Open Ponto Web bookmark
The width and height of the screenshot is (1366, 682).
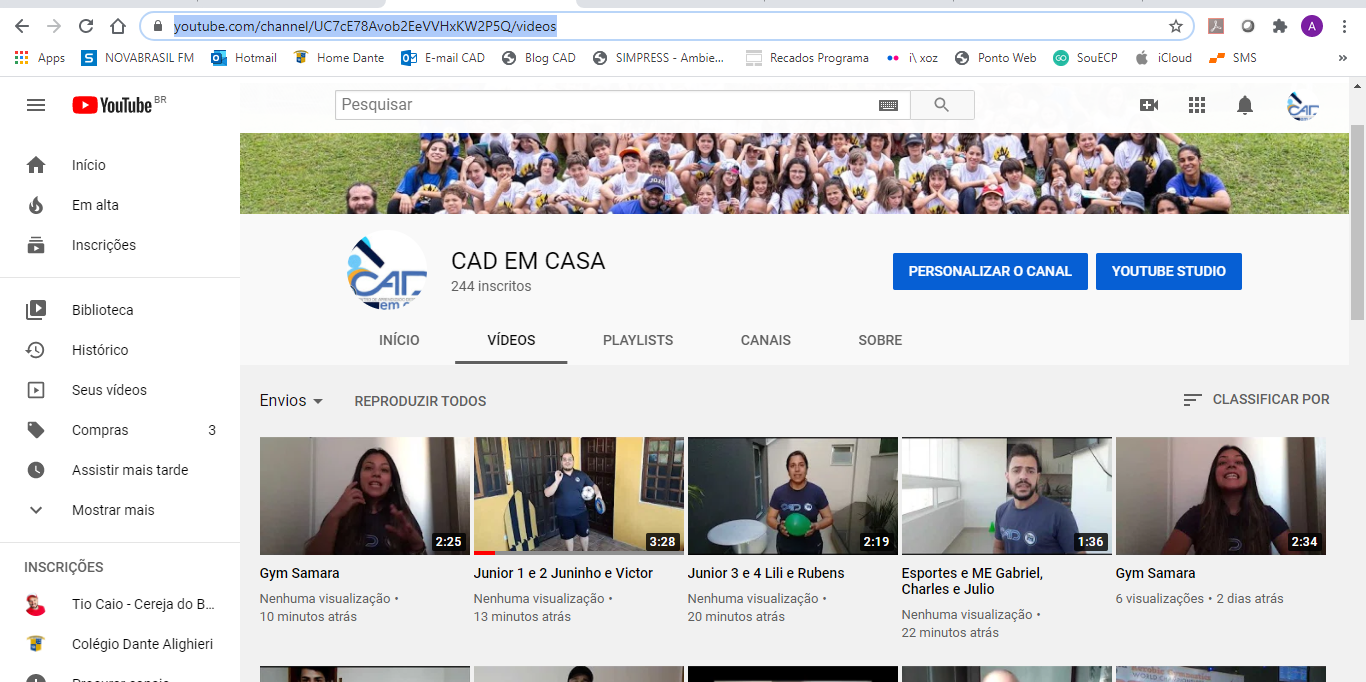coord(996,58)
